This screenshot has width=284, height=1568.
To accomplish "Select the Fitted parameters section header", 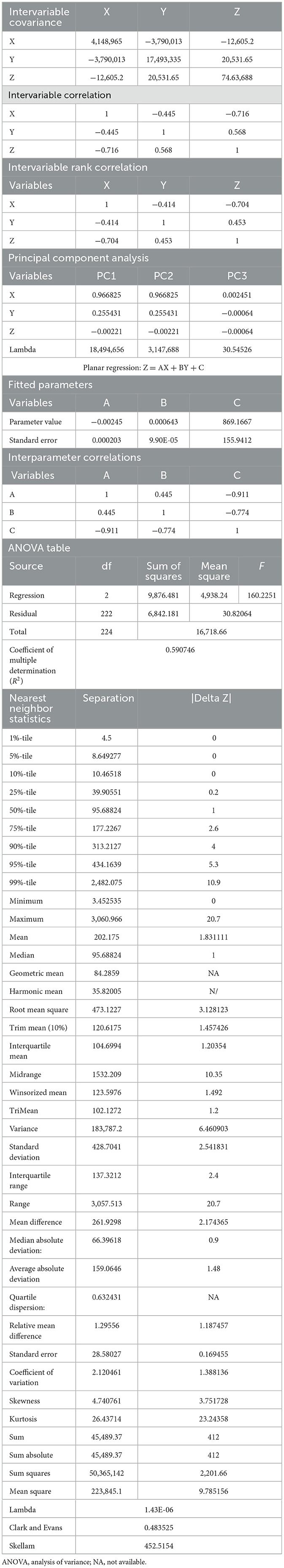I will (x=50, y=385).
